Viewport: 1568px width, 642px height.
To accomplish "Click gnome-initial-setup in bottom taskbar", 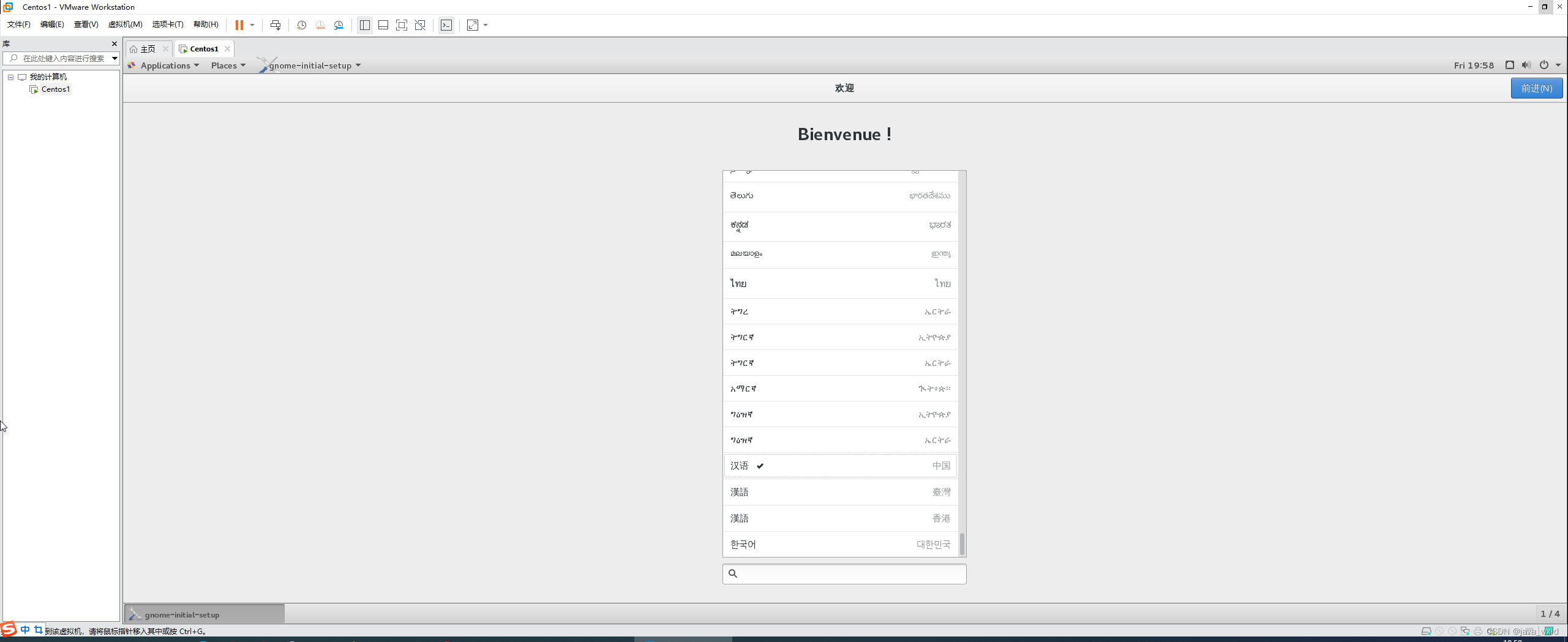I will click(x=204, y=614).
